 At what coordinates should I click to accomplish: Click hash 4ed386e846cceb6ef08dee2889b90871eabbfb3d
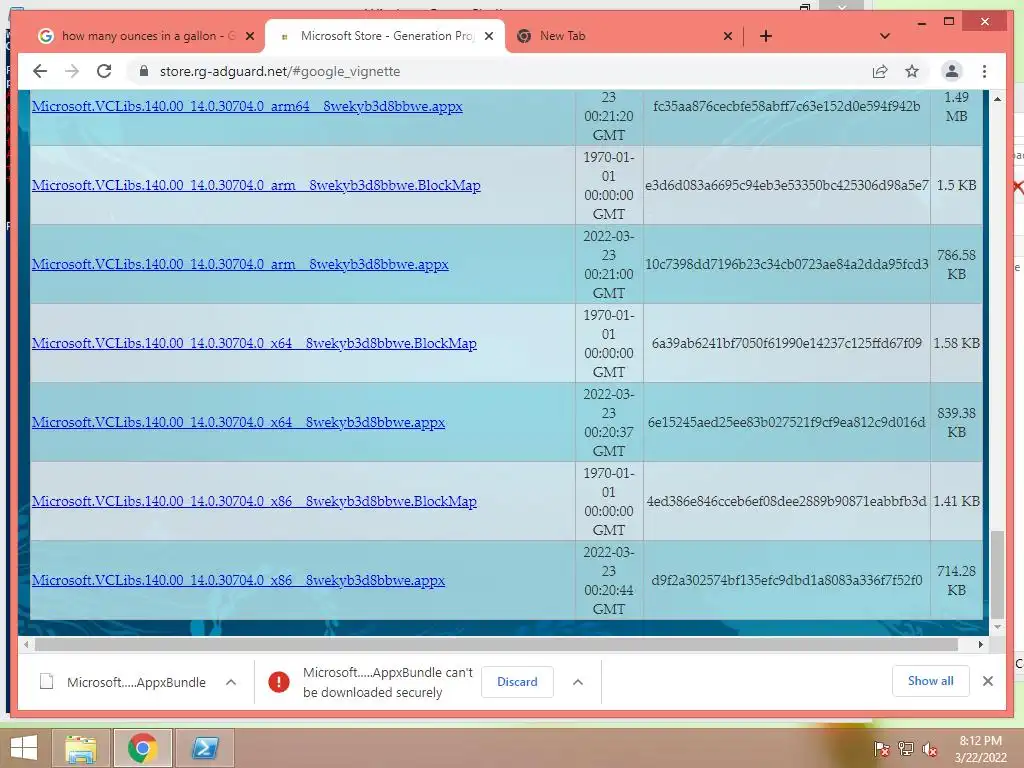coord(787,502)
